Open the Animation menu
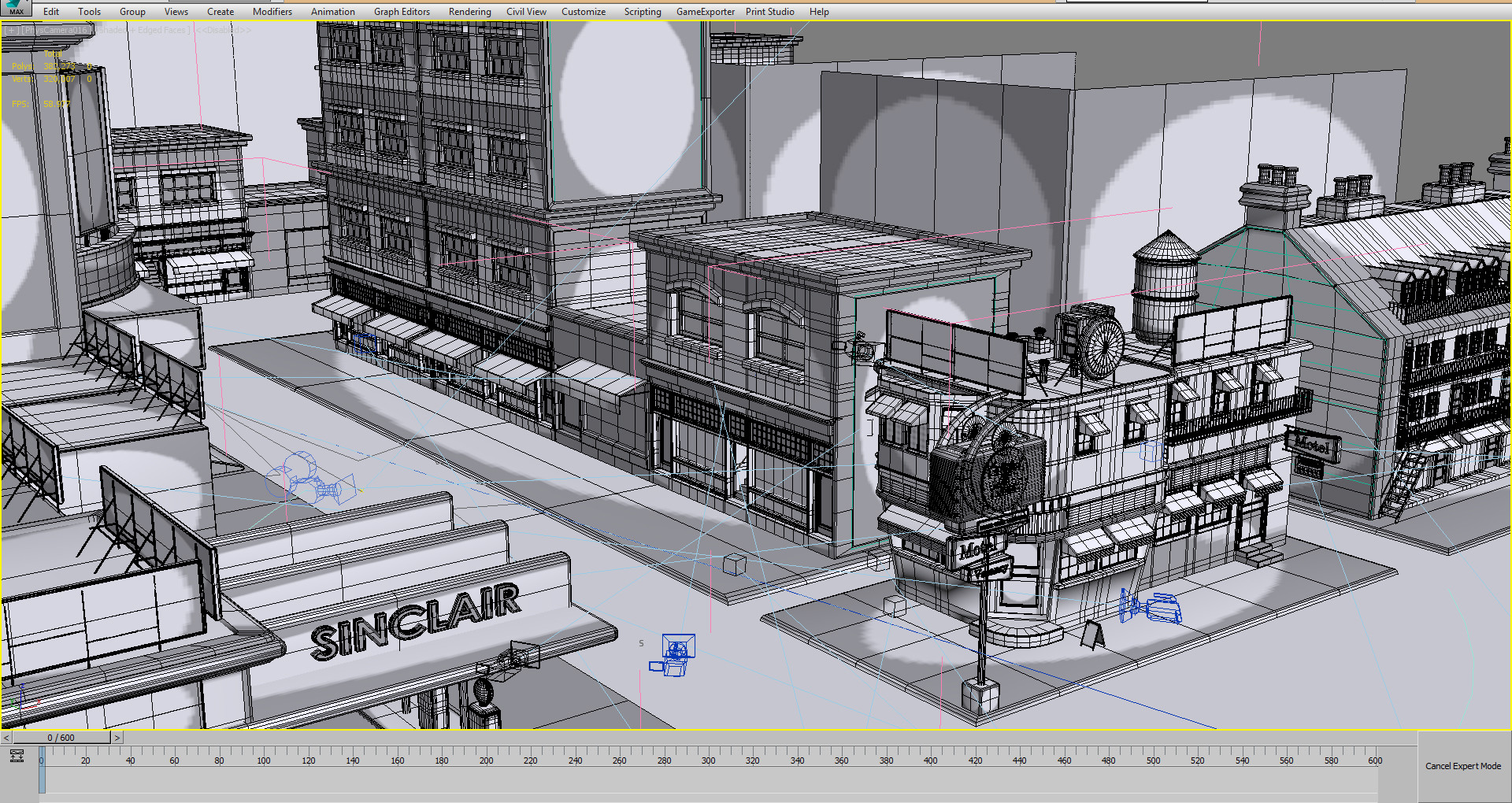 pos(332,11)
